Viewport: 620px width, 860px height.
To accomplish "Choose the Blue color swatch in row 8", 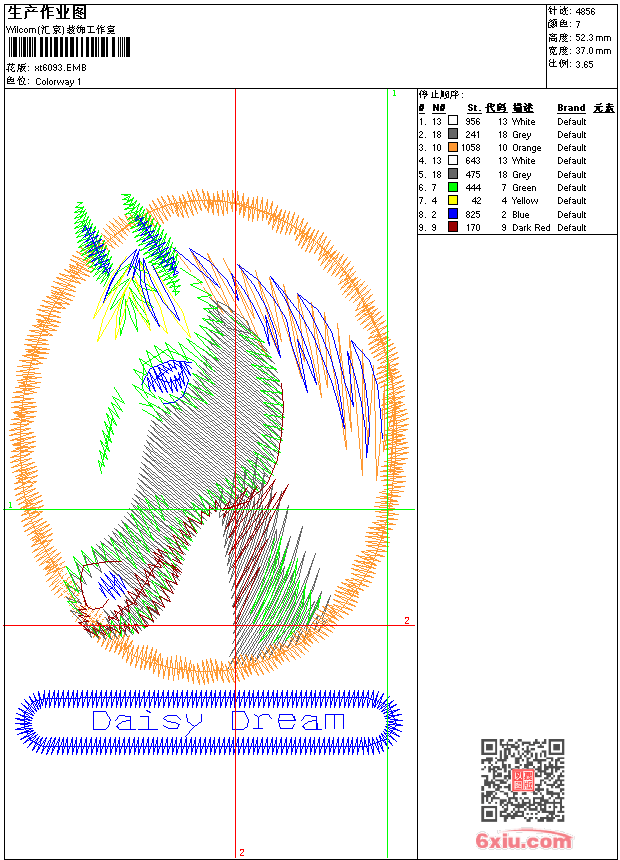I will [x=453, y=214].
